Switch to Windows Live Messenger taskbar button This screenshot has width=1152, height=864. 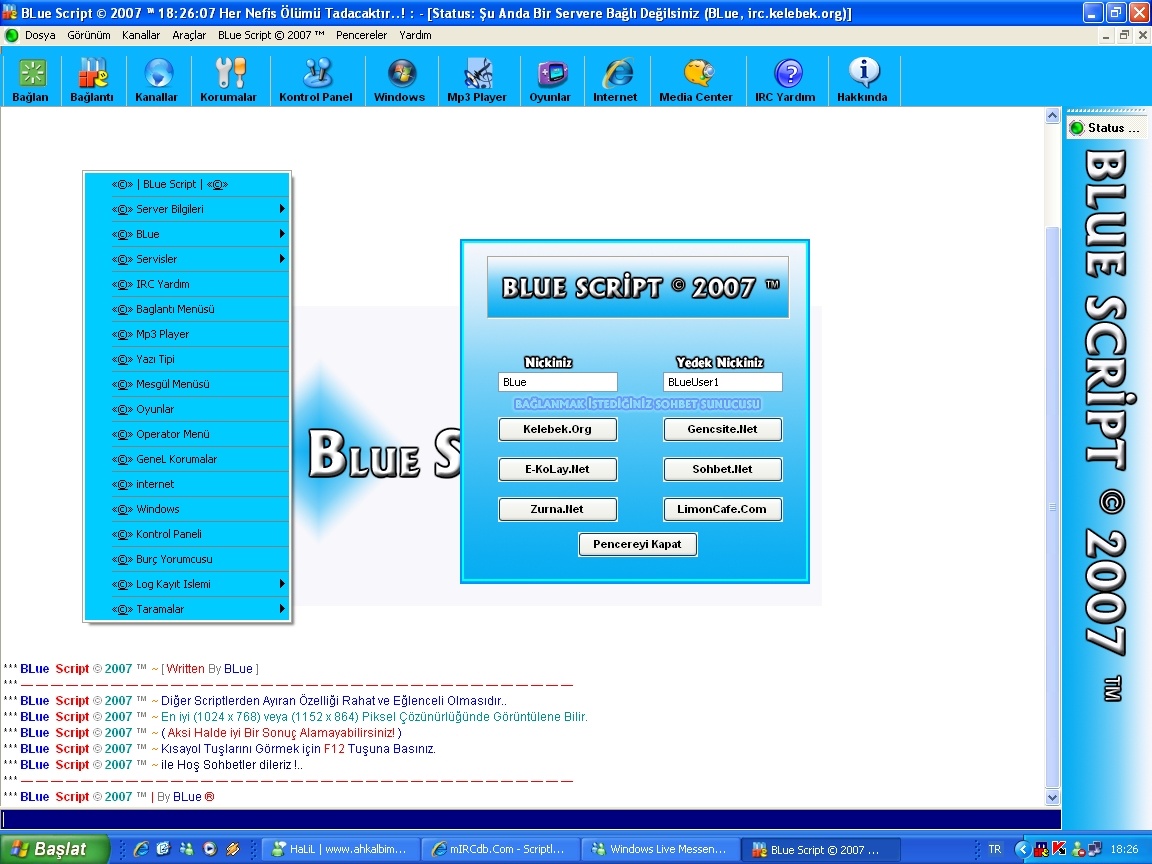coord(660,849)
